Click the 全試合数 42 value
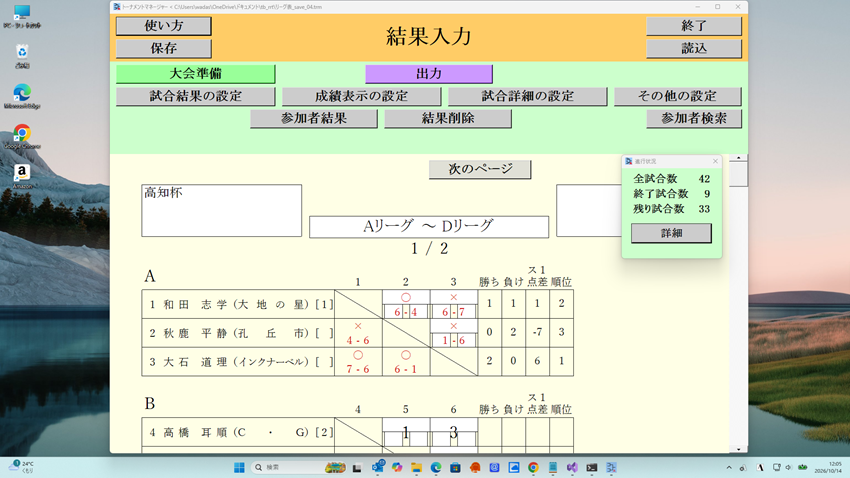The width and height of the screenshot is (850, 478). click(704, 179)
